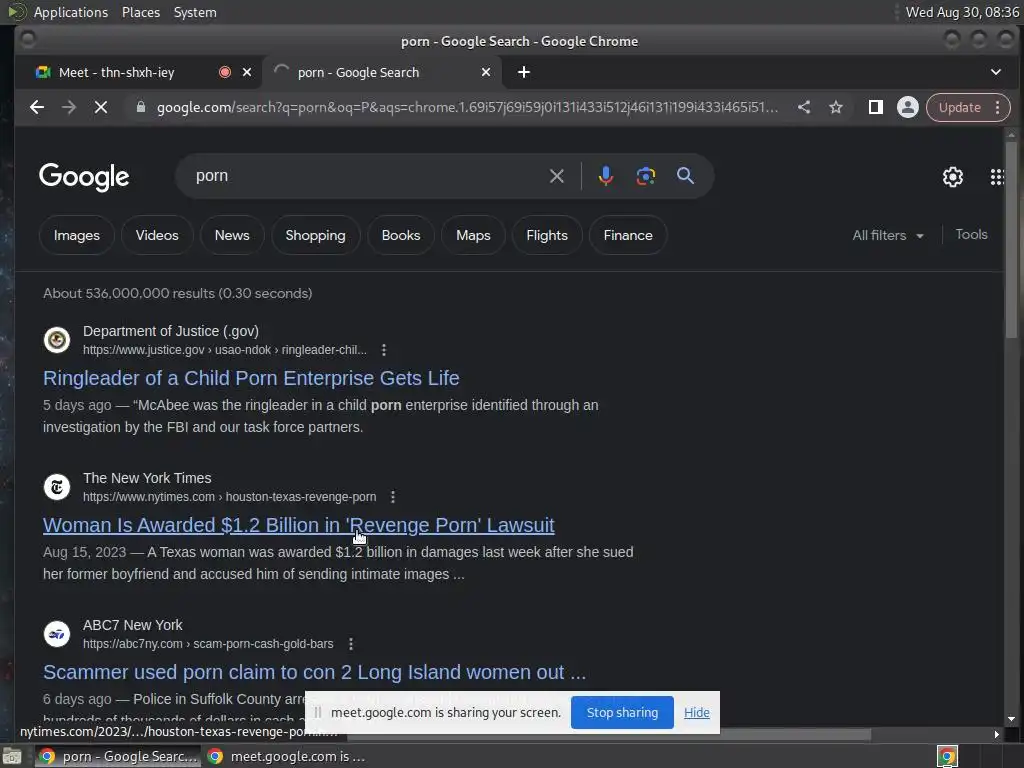1024x768 pixels.
Task: Share this page via the share icon
Action: pos(804,107)
